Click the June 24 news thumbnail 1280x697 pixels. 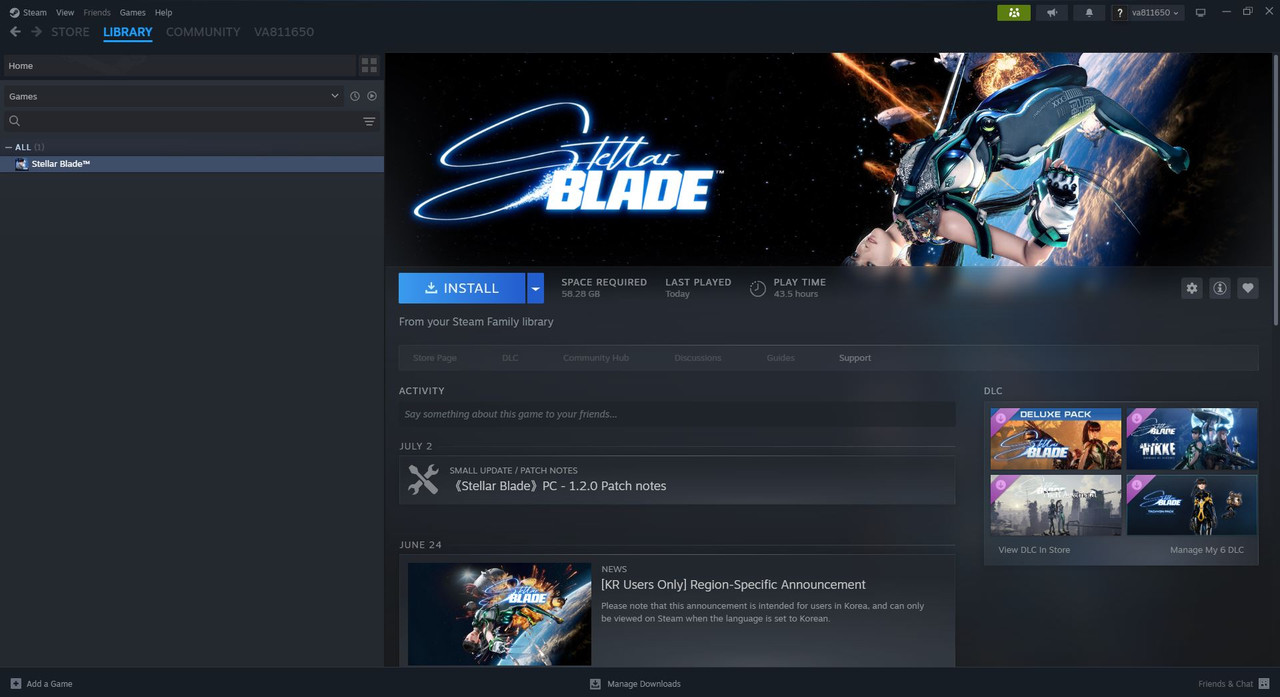click(x=499, y=613)
